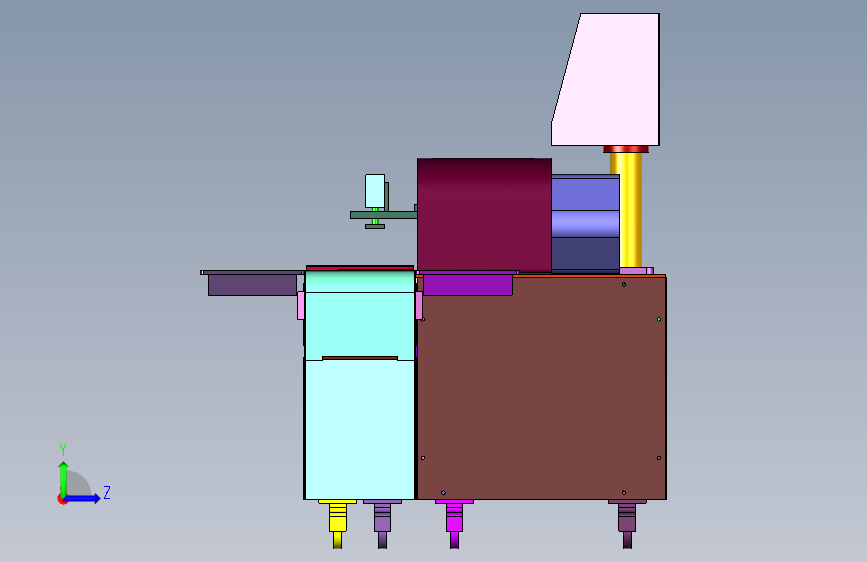The image size is (867, 562).
Task: Select the light purple leveling foot
Action: pyautogui.click(x=382, y=523)
